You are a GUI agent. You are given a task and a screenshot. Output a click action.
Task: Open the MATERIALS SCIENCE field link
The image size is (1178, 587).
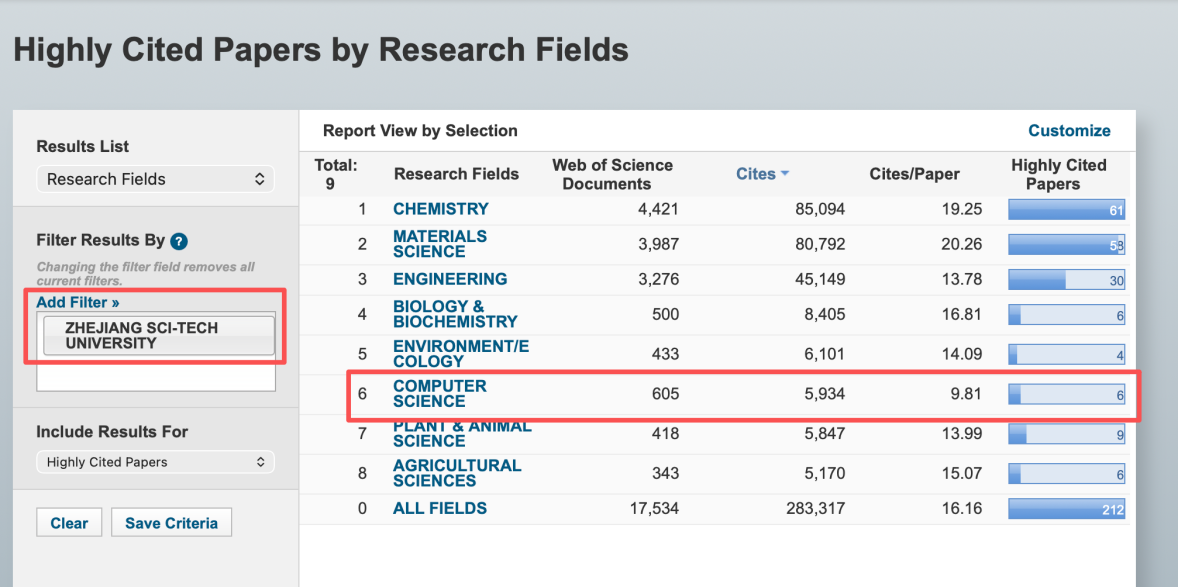440,244
